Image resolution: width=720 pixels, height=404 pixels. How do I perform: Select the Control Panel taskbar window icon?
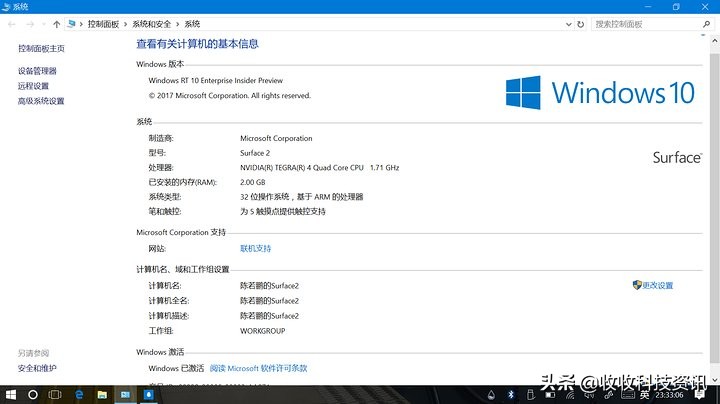click(x=125, y=395)
